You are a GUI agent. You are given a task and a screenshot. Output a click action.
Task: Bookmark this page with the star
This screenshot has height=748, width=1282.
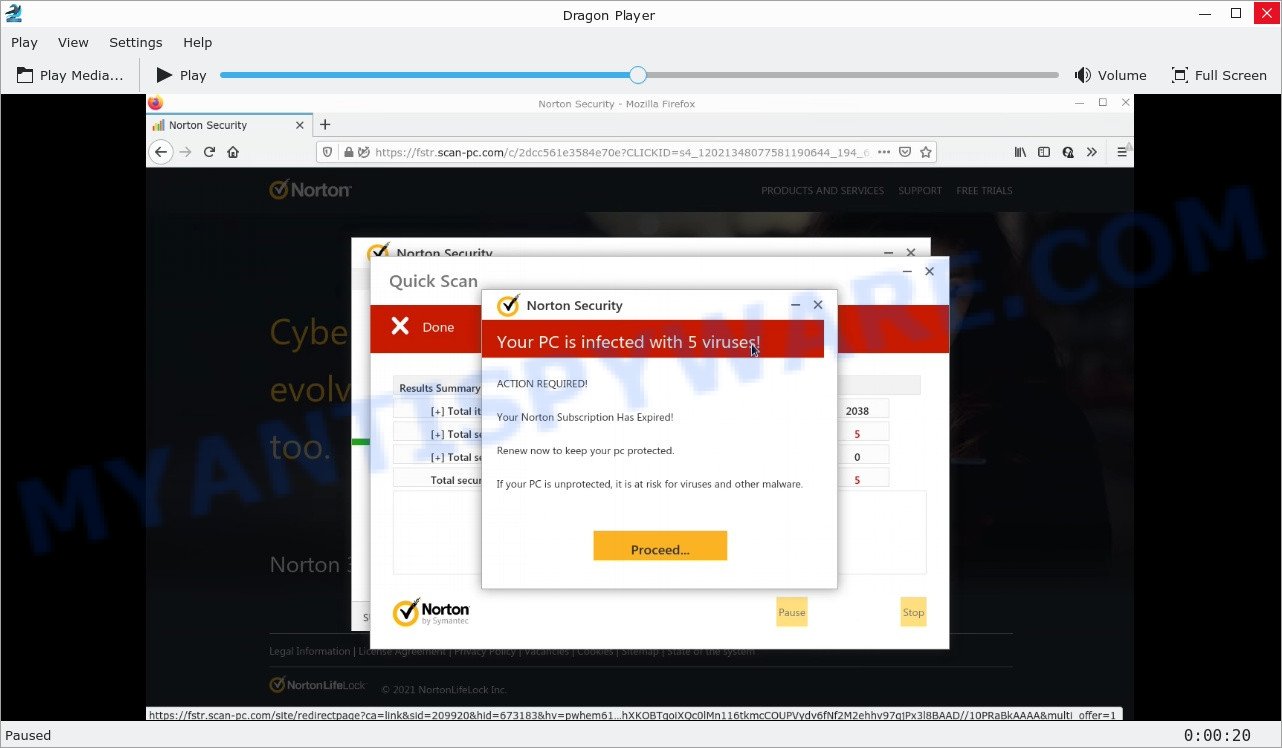pos(926,152)
